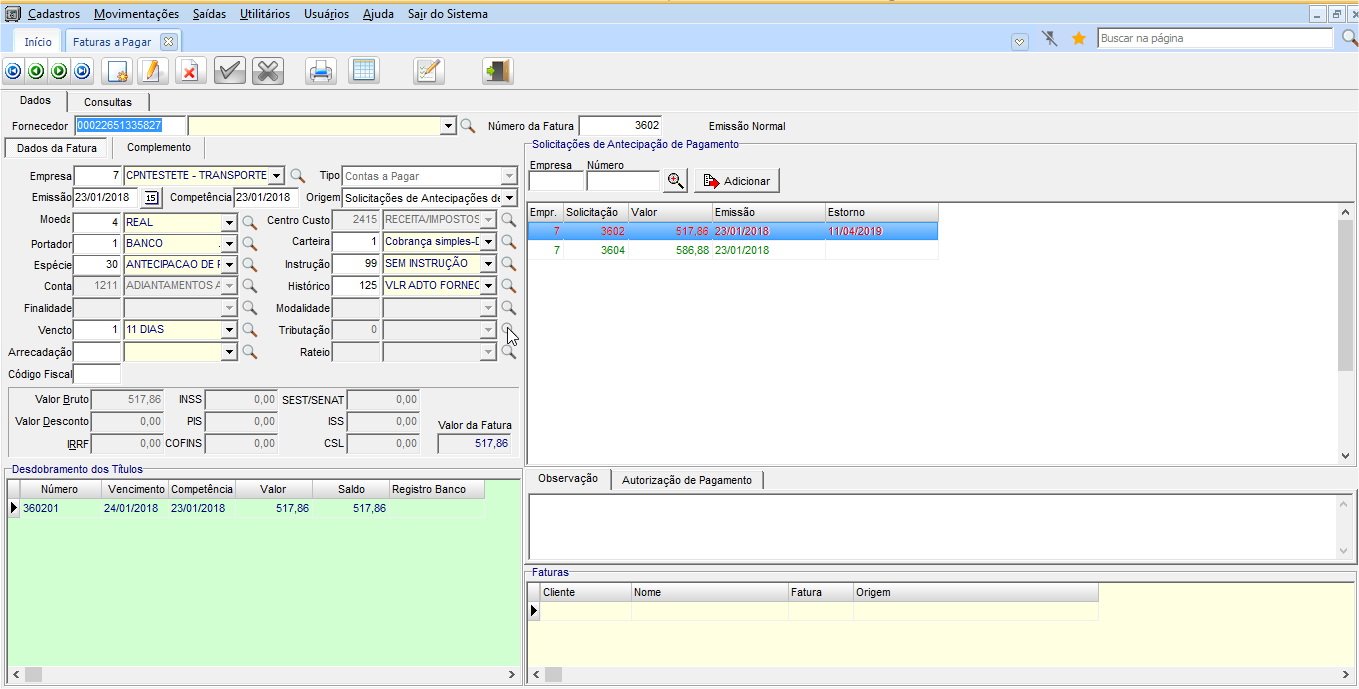Close the Faturas a Pagar tab

click(168, 42)
